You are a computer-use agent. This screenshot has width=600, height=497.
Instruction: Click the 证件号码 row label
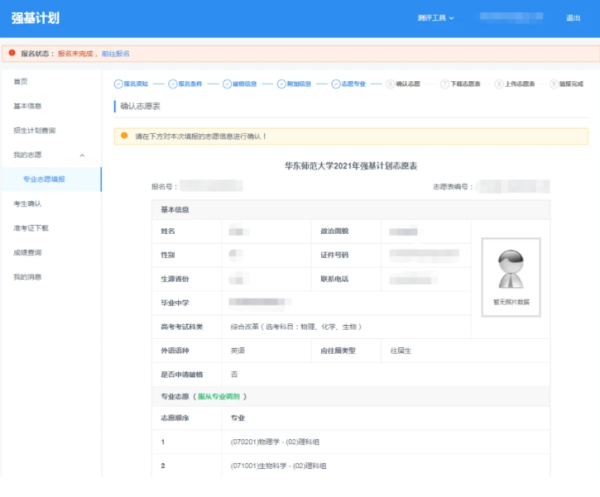334,255
